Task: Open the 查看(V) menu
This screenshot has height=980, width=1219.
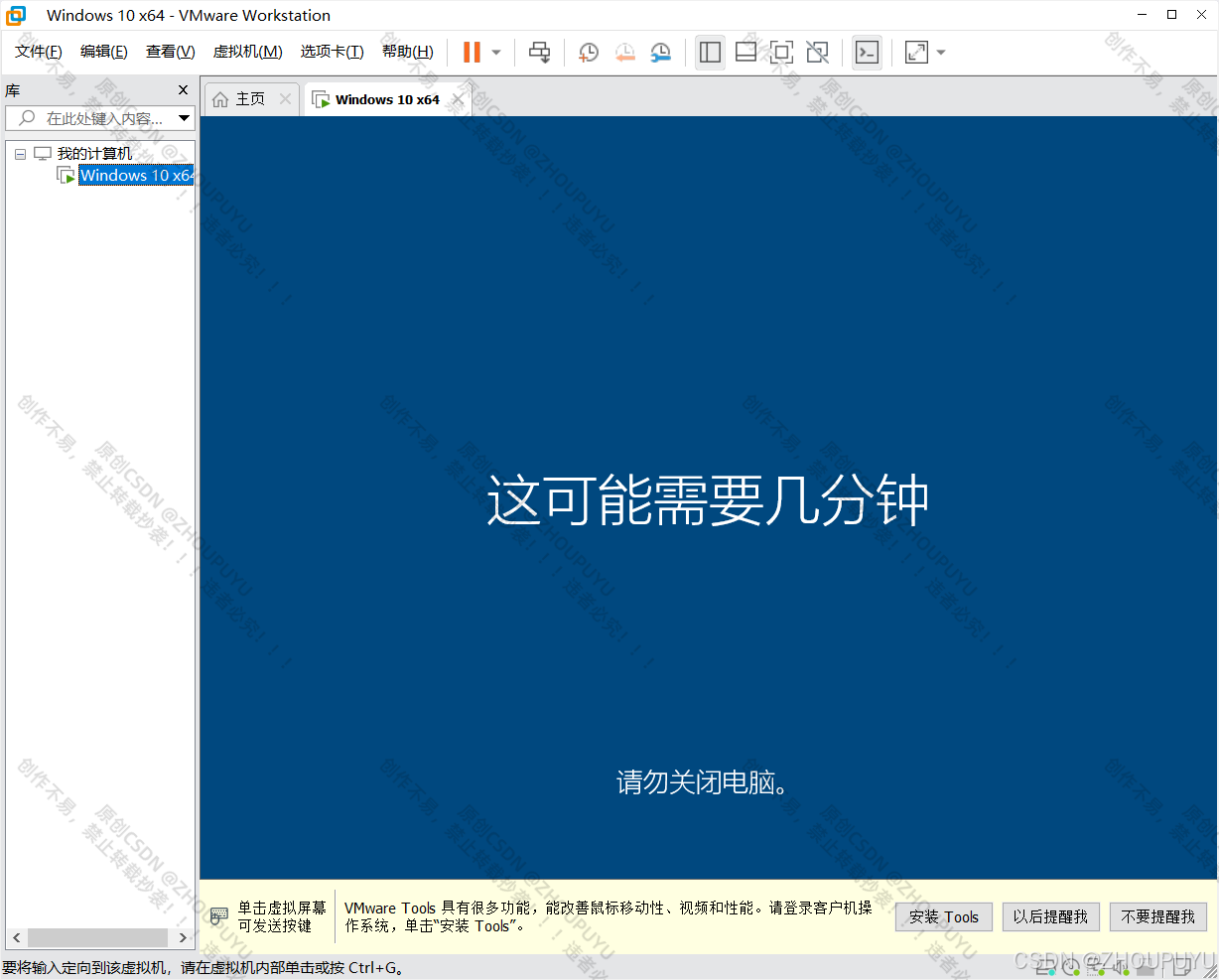Action: [x=171, y=52]
